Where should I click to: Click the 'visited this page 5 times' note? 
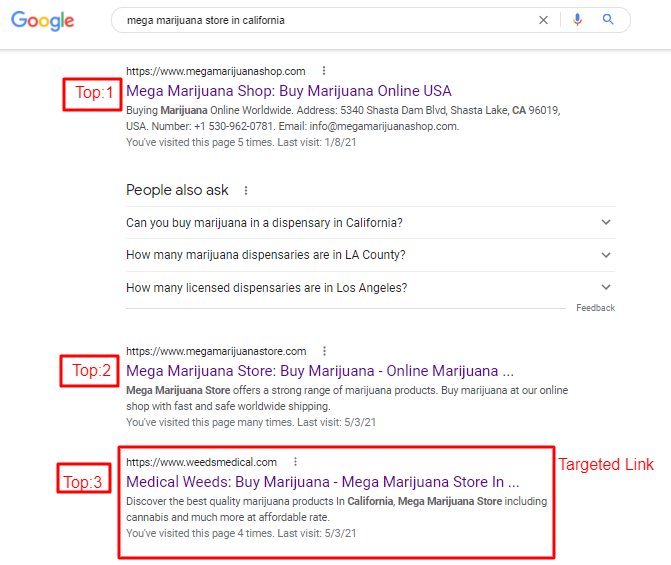(x=241, y=142)
